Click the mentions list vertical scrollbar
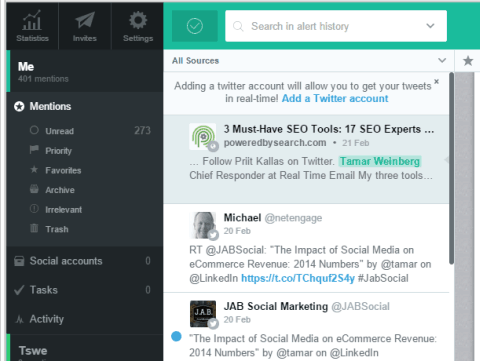The width and height of the screenshot is (480, 361). pyautogui.click(x=451, y=168)
